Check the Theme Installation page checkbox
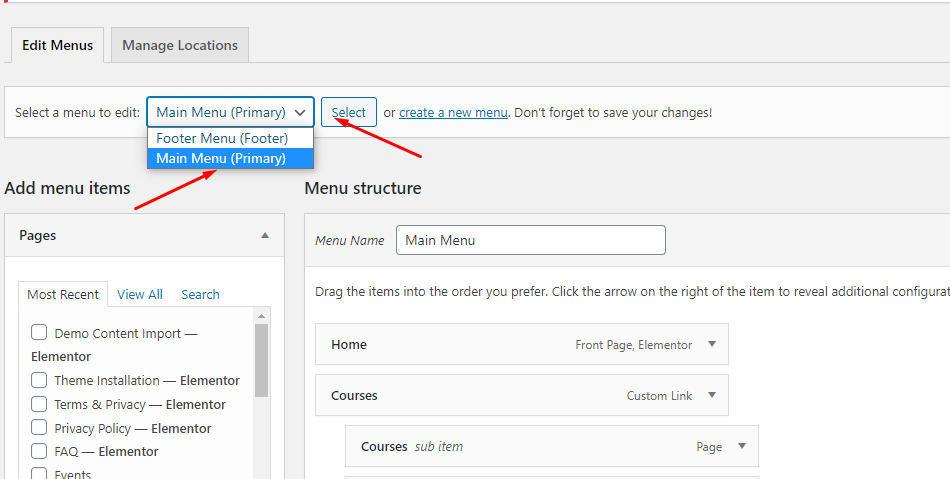Image resolution: width=950 pixels, height=479 pixels. click(39, 380)
